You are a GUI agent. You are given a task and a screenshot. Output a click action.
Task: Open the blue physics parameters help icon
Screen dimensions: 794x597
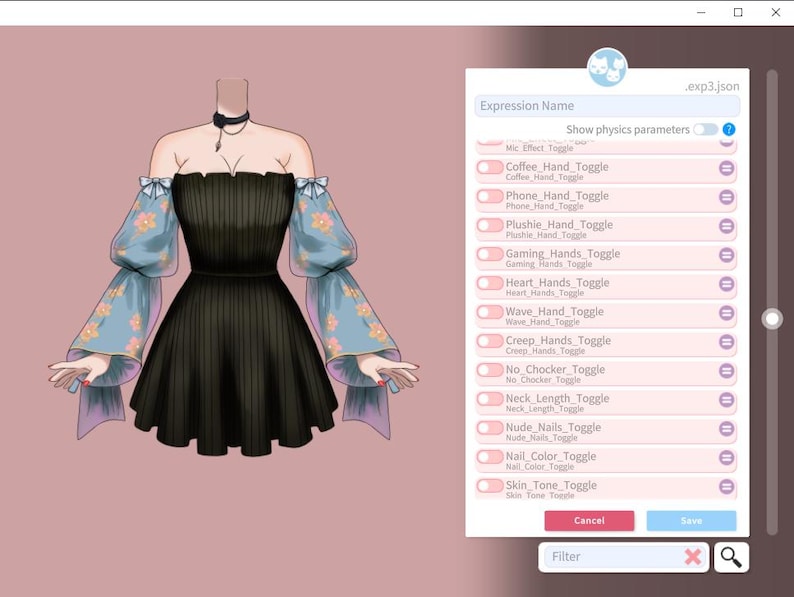729,130
